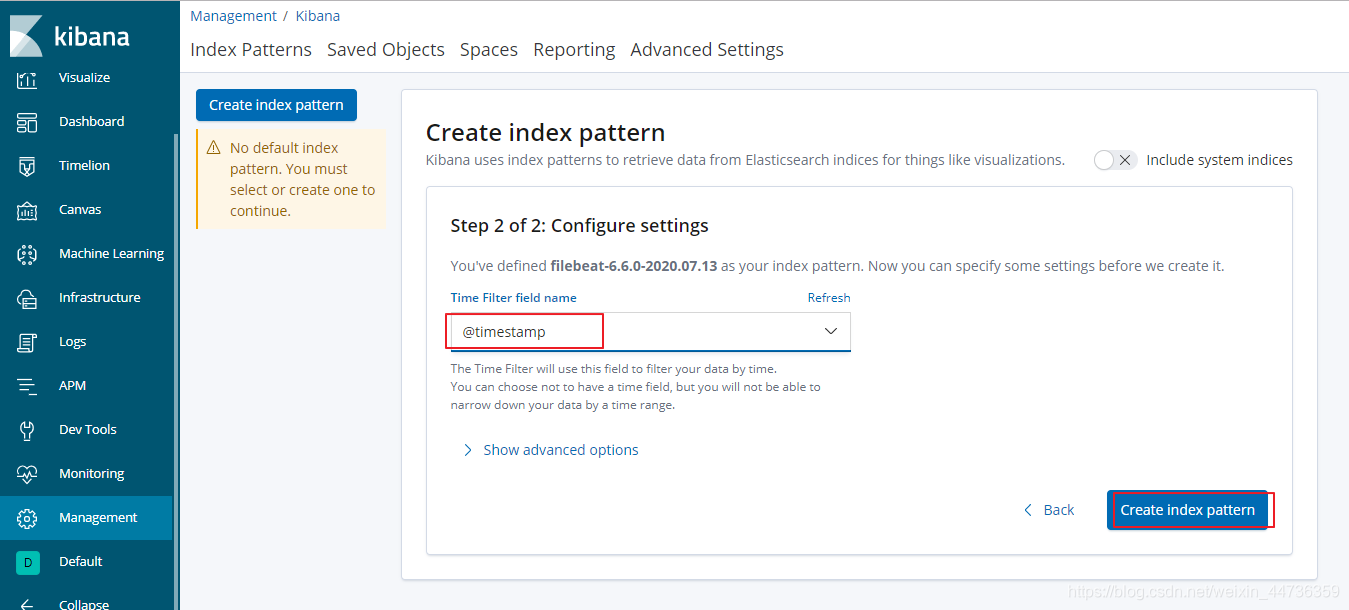Viewport: 1349px width, 610px height.
Task: Switch to Advanced Settings tab
Action: [x=707, y=49]
